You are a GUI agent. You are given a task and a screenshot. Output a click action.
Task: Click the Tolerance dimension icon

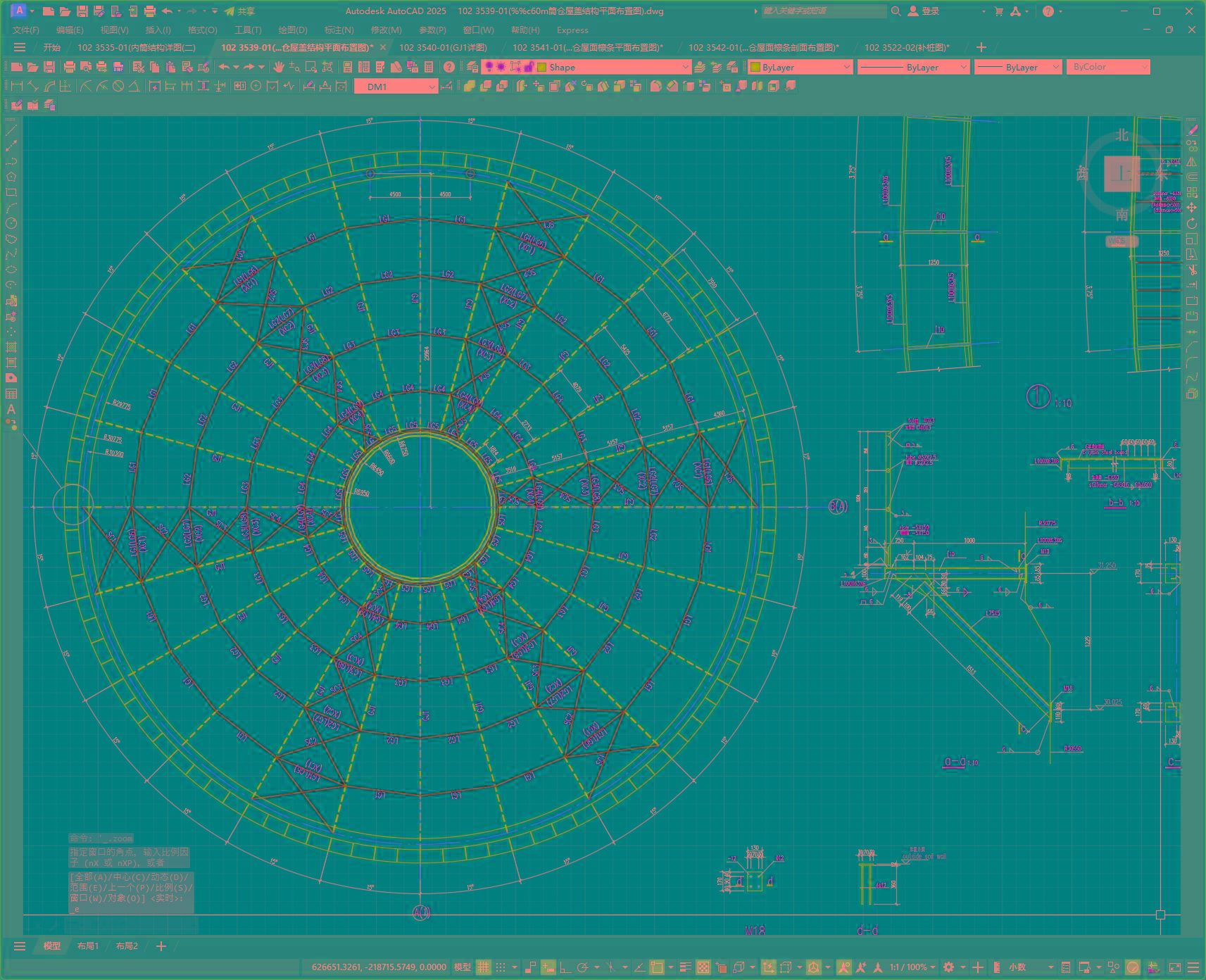[x=239, y=86]
